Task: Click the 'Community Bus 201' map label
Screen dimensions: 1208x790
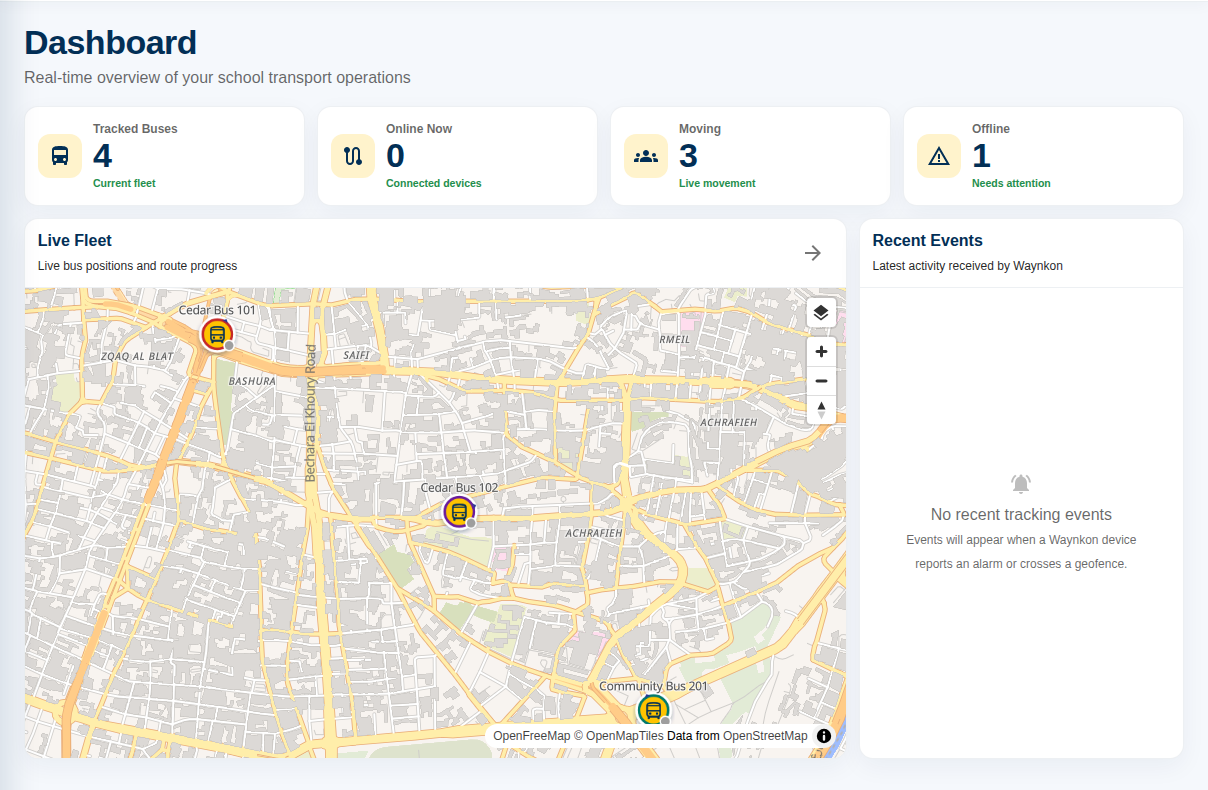Action: 653,686
